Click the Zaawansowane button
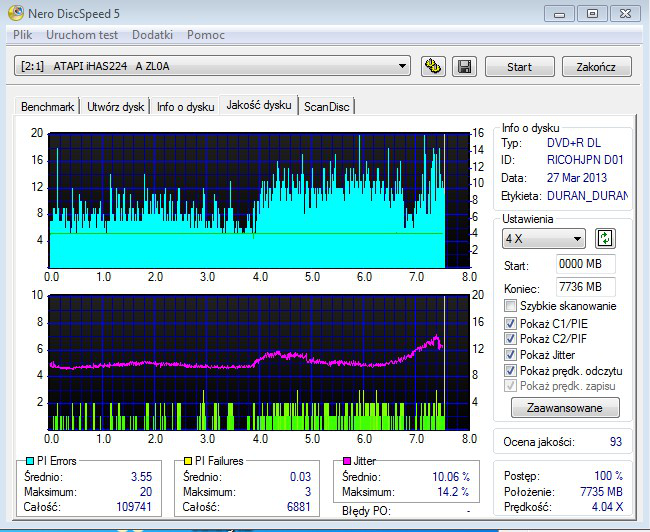This screenshot has width=650, height=532. (x=565, y=408)
